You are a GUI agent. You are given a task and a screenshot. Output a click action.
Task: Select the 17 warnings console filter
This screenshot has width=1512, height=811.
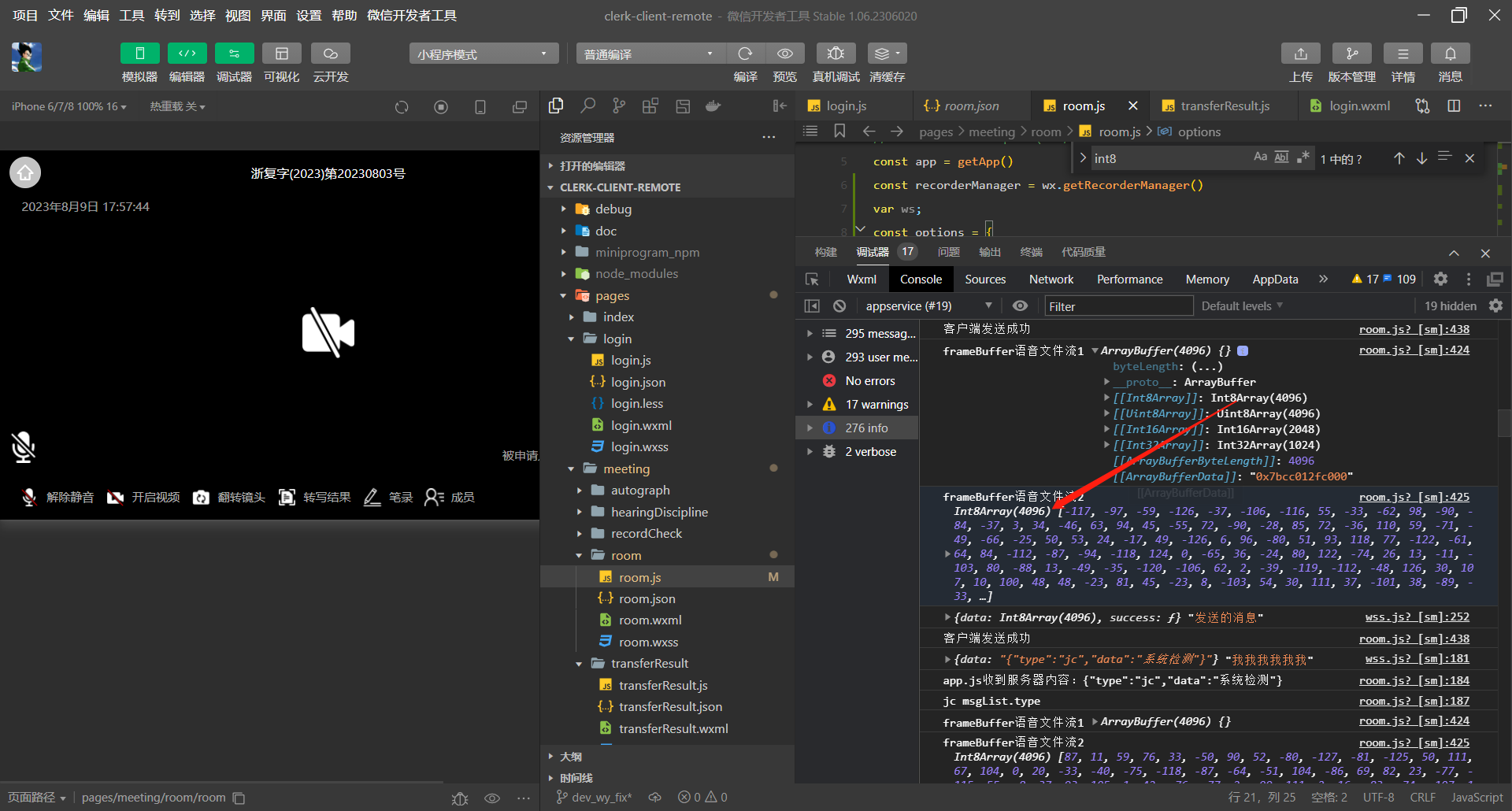[857, 404]
